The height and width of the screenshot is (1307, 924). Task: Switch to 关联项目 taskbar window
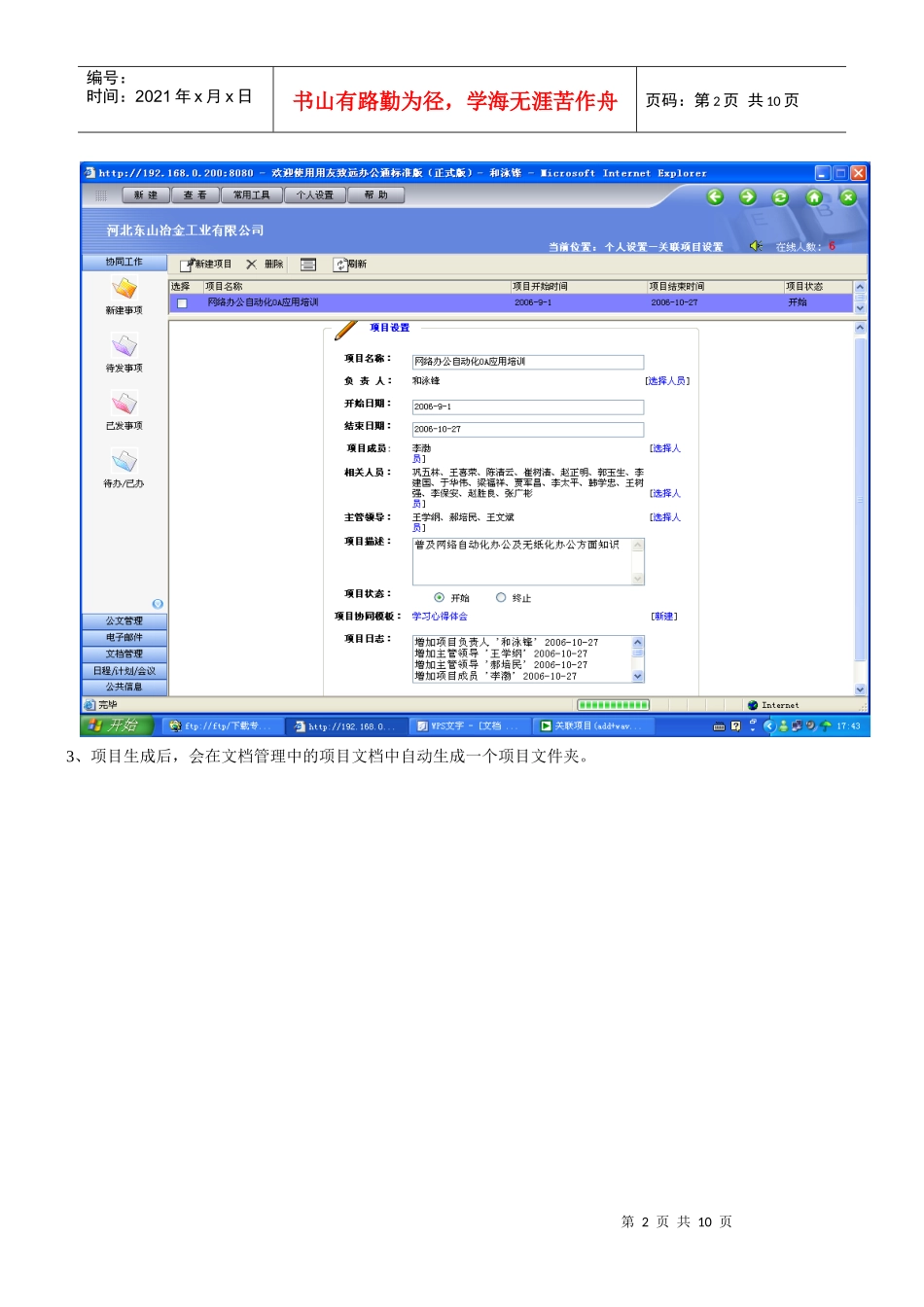click(x=593, y=726)
